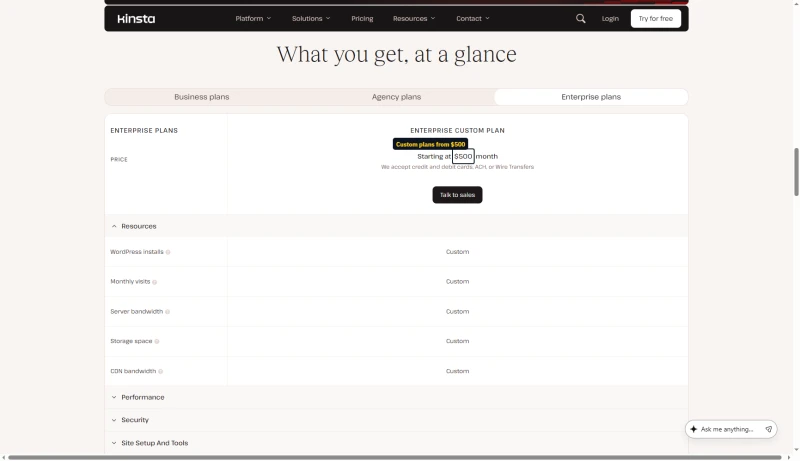Expand Site Setup And Tools section
Image resolution: width=800 pixels, height=461 pixels.
tap(396, 443)
